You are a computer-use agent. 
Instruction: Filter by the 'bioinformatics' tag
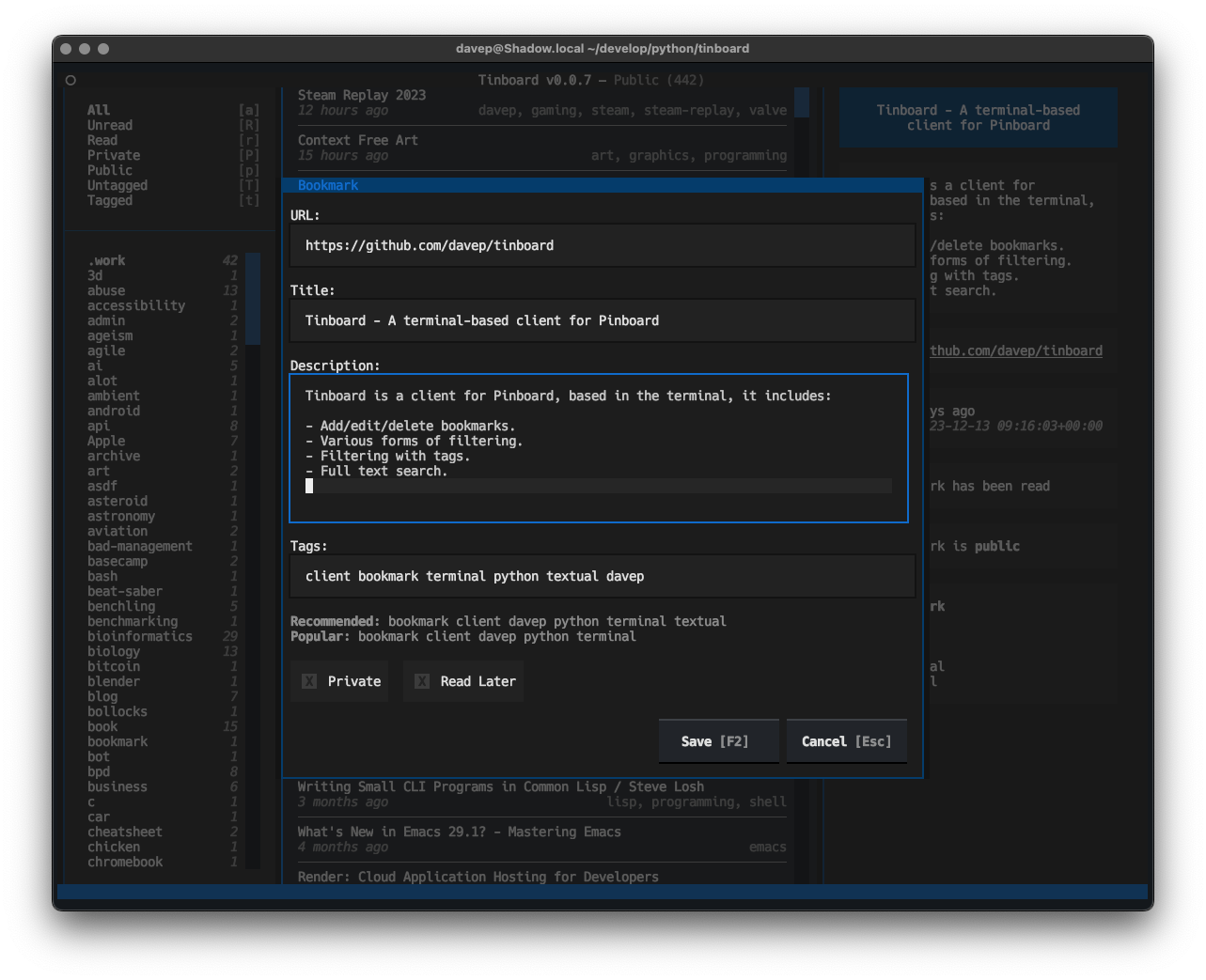coord(163,636)
